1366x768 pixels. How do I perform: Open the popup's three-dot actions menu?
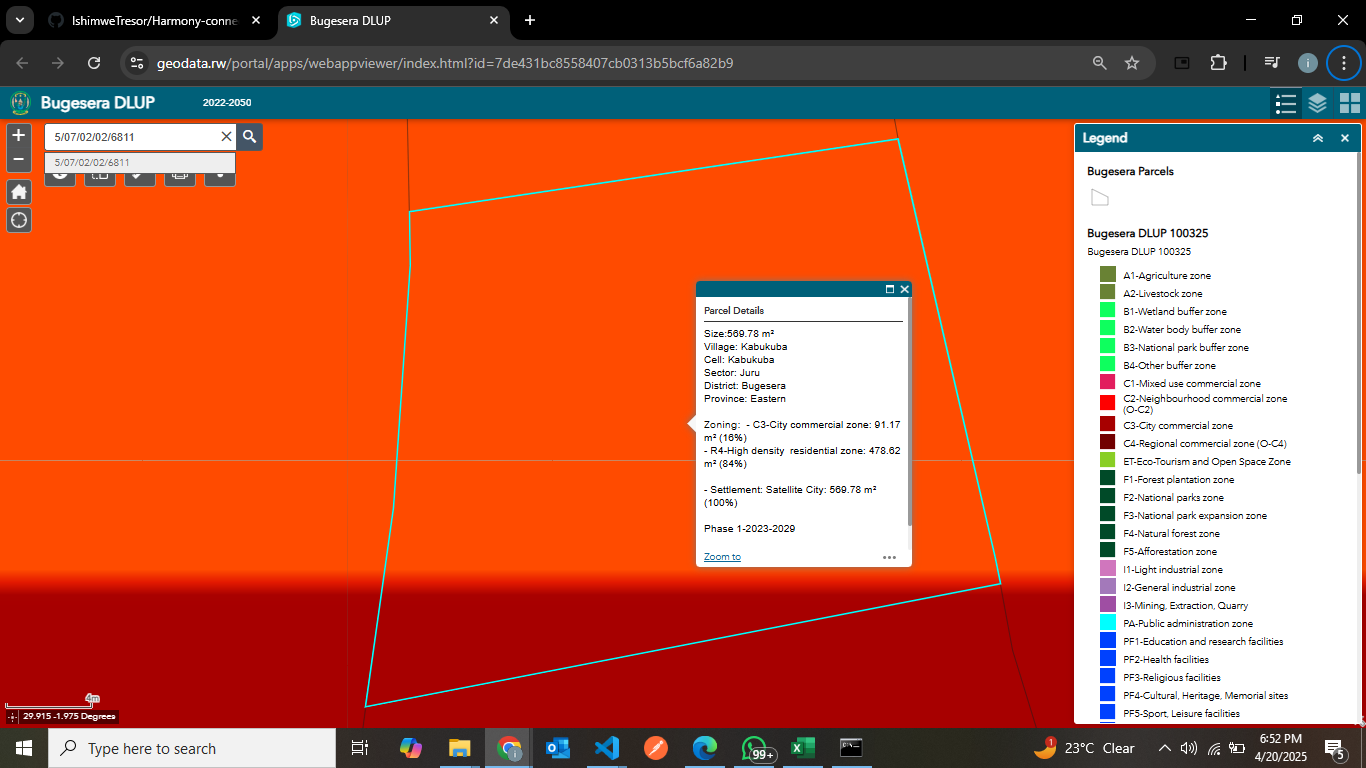tap(889, 557)
